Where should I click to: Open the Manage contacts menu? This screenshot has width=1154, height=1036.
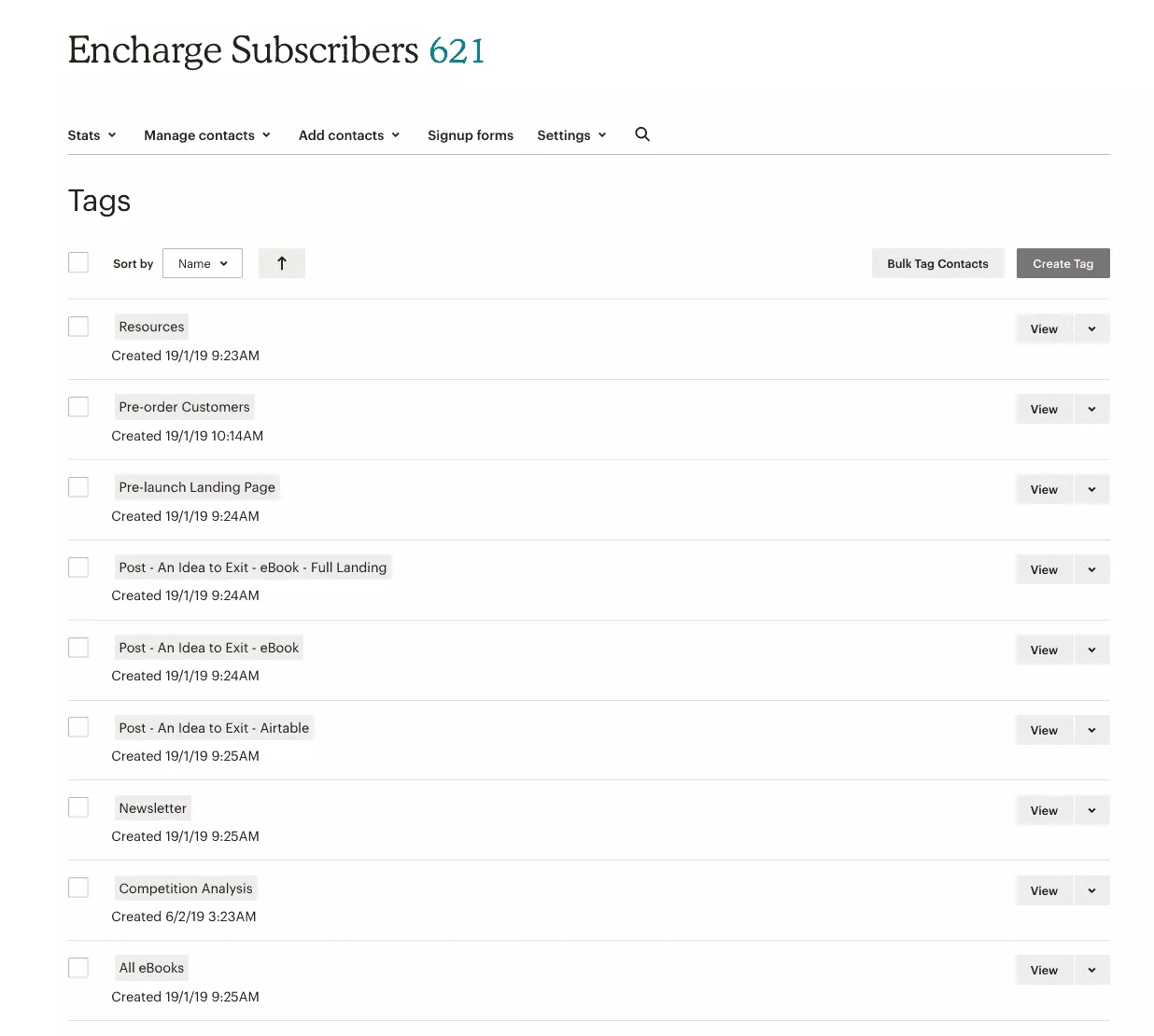pos(207,135)
